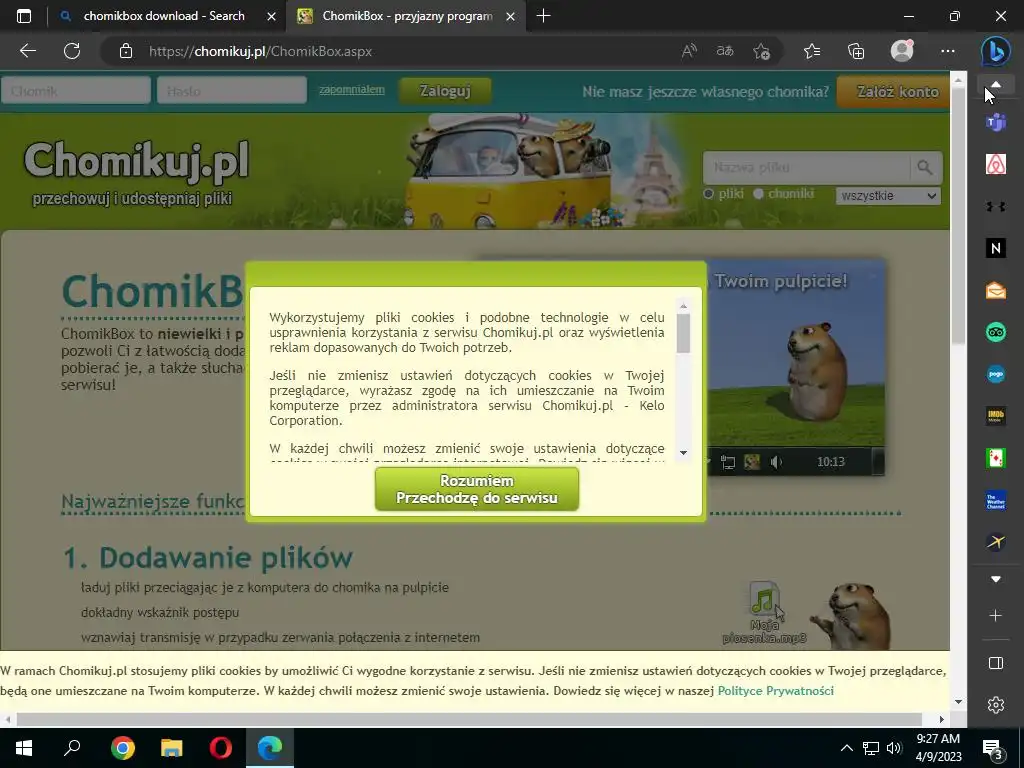Open Read aloud icon in address bar
The image size is (1024, 768).
688,51
